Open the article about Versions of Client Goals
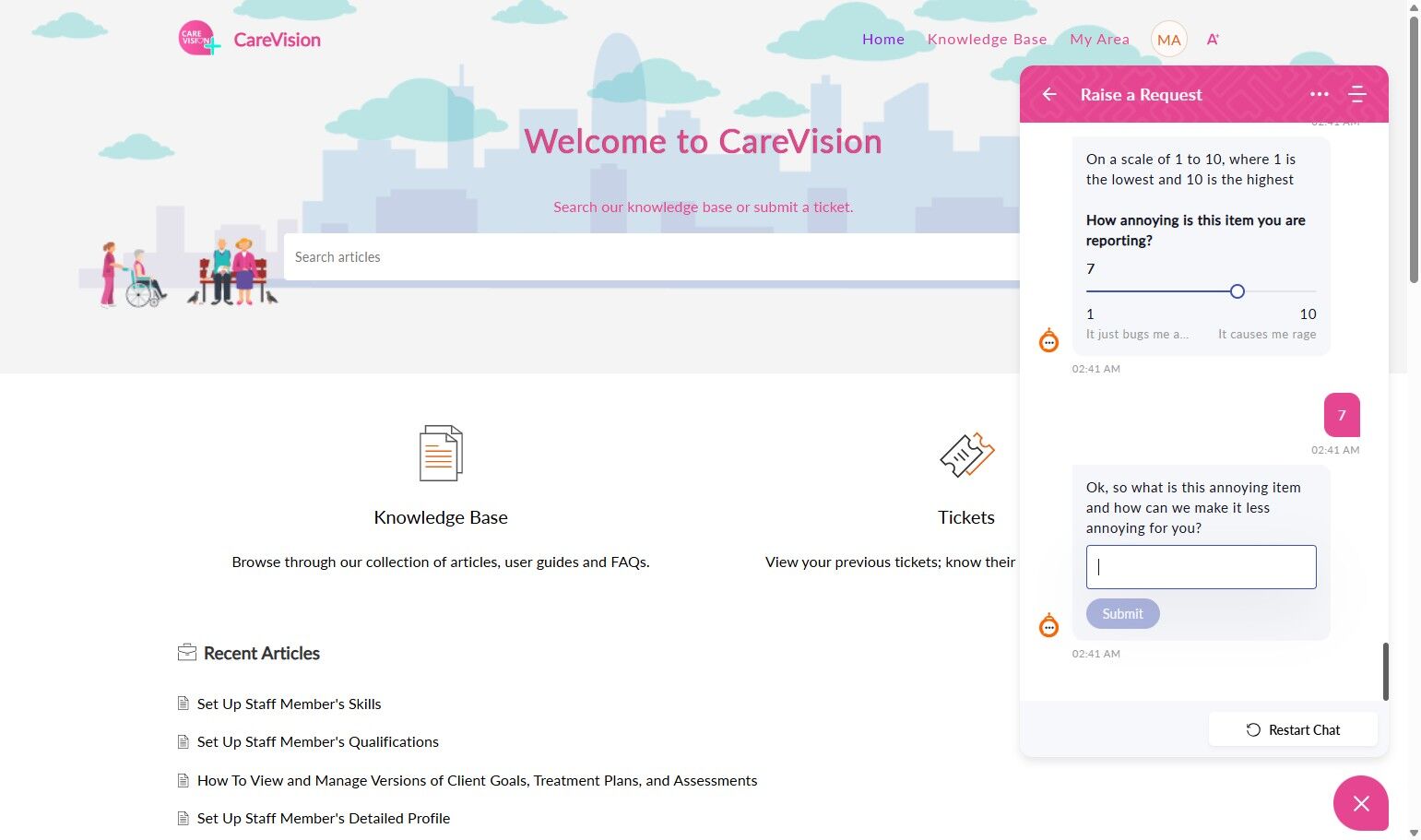The width and height of the screenshot is (1421, 840). coord(478,780)
